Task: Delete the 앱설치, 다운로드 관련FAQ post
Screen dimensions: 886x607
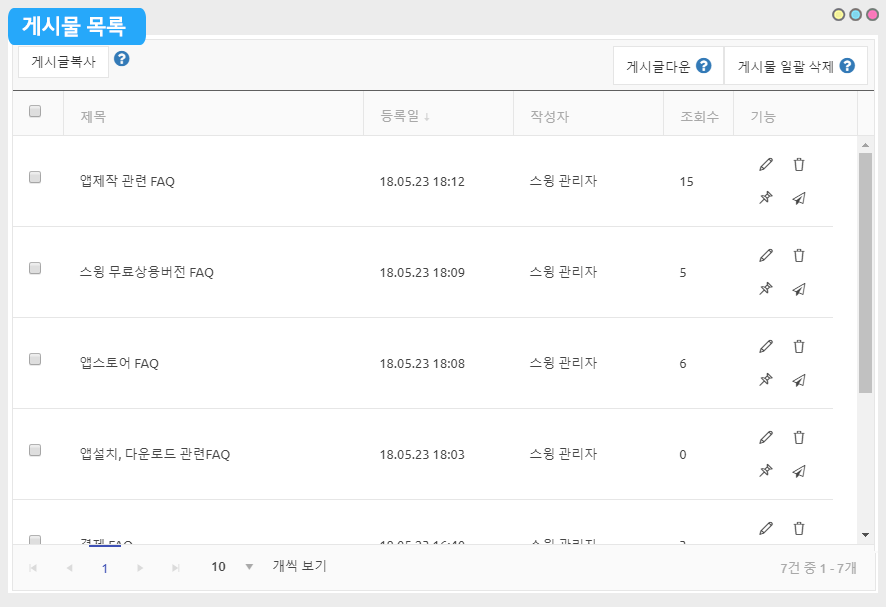Action: point(798,437)
